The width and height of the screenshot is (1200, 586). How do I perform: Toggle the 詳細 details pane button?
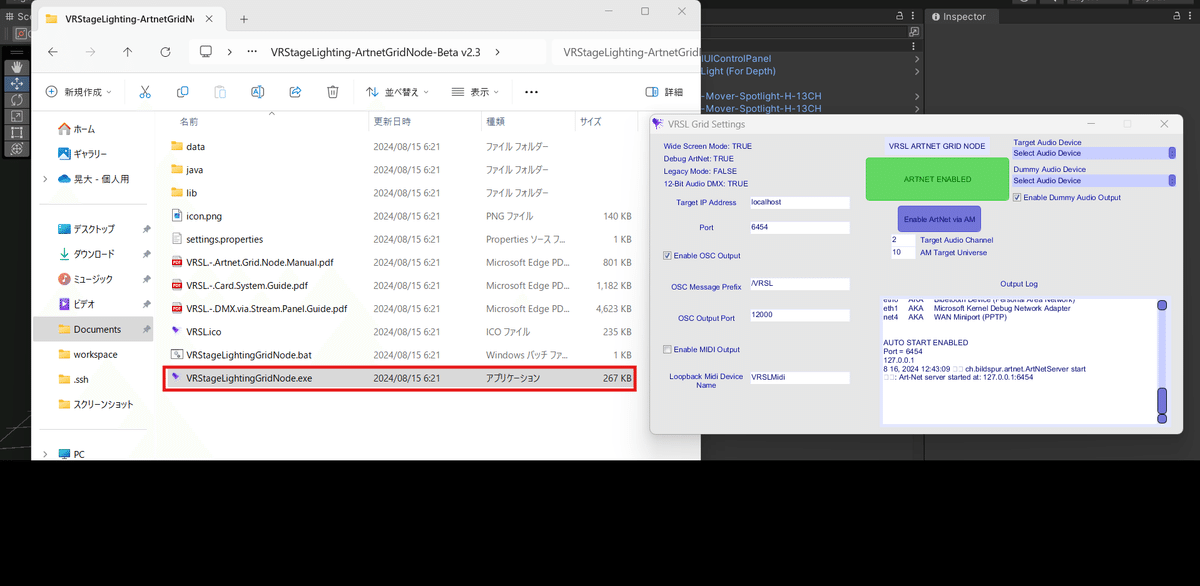[x=665, y=92]
